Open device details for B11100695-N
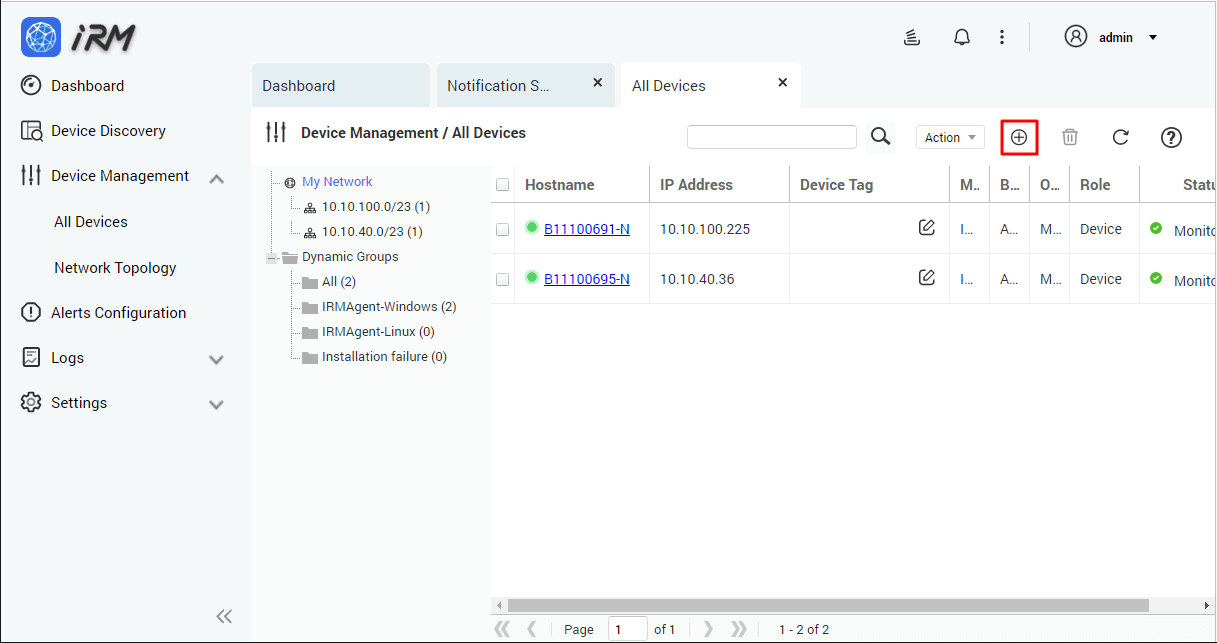 pos(586,278)
